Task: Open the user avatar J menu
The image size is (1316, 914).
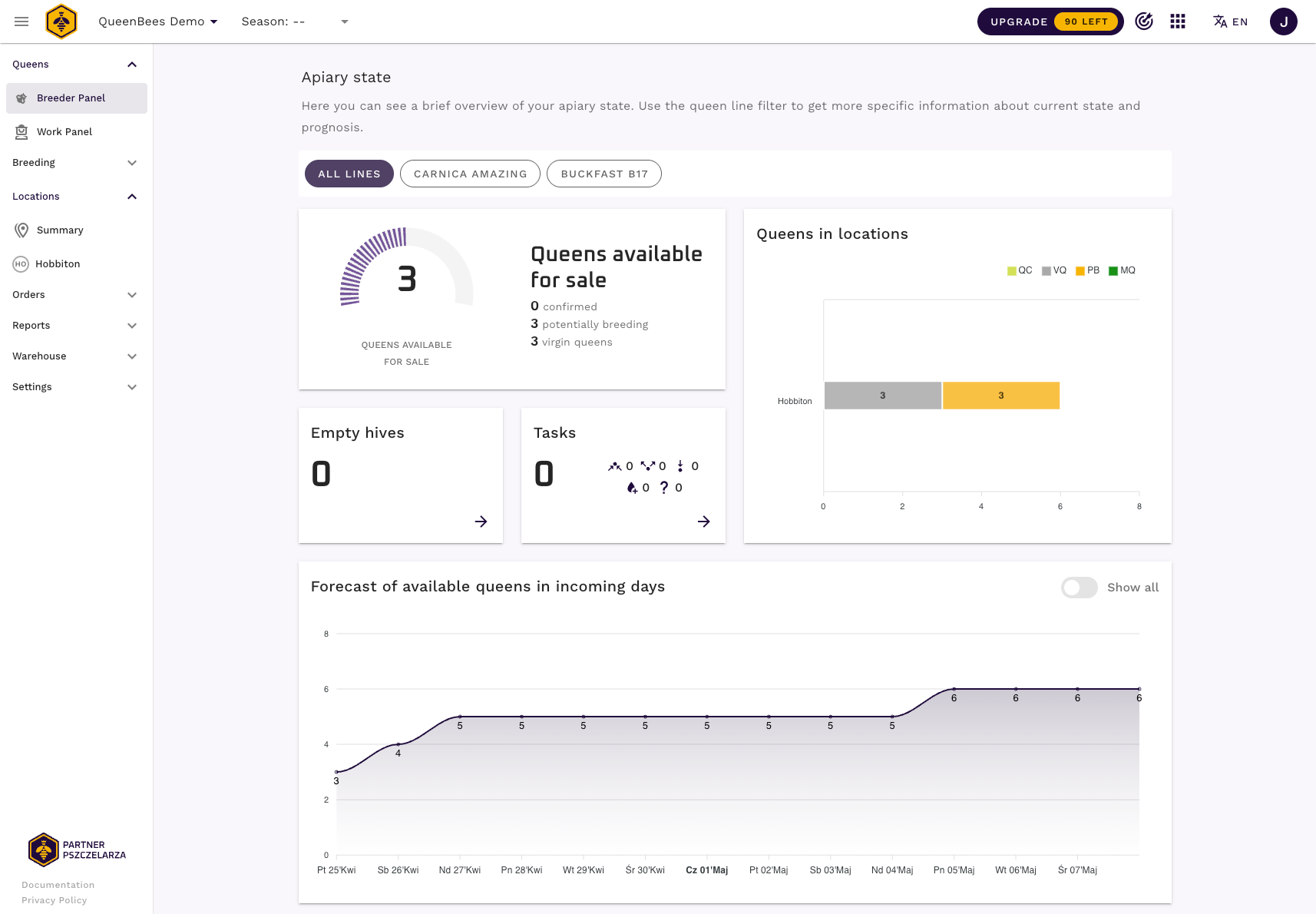Action: [x=1283, y=22]
